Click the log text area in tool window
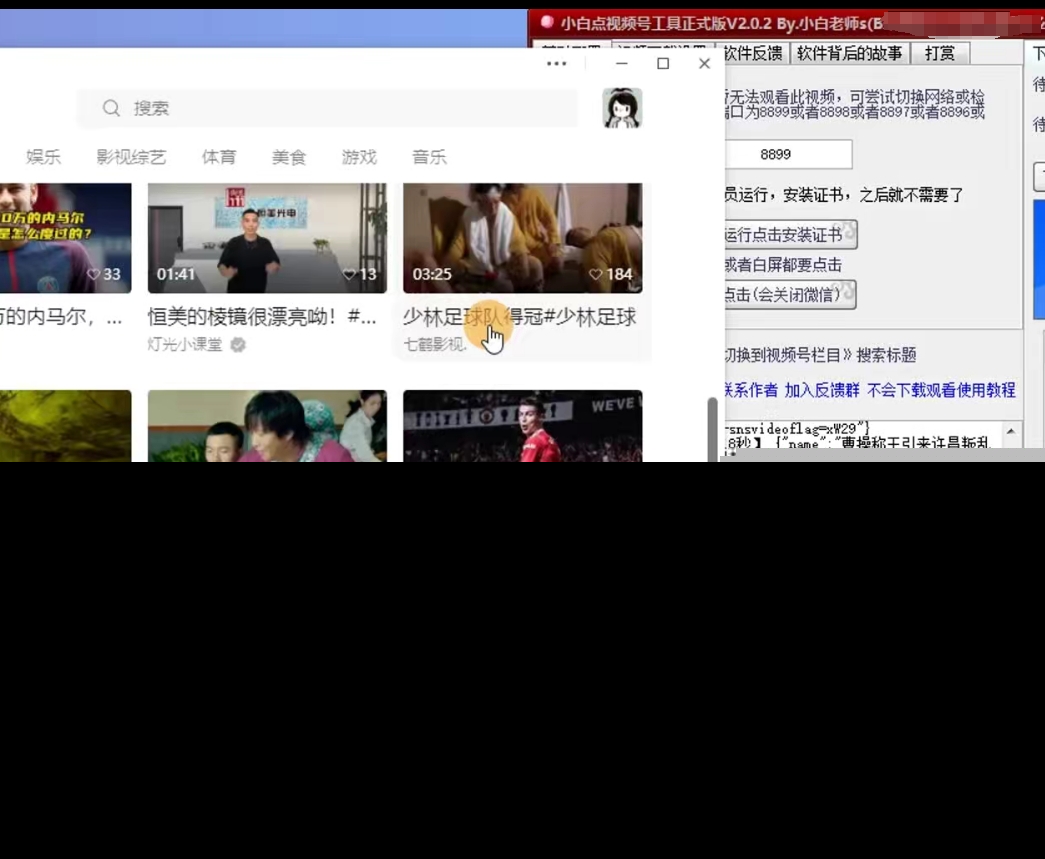Viewport: 1045px width, 859px height. (x=864, y=436)
